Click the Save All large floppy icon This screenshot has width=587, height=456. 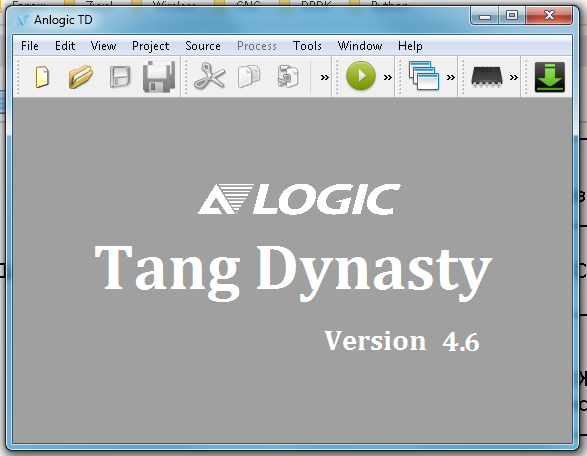(159, 77)
